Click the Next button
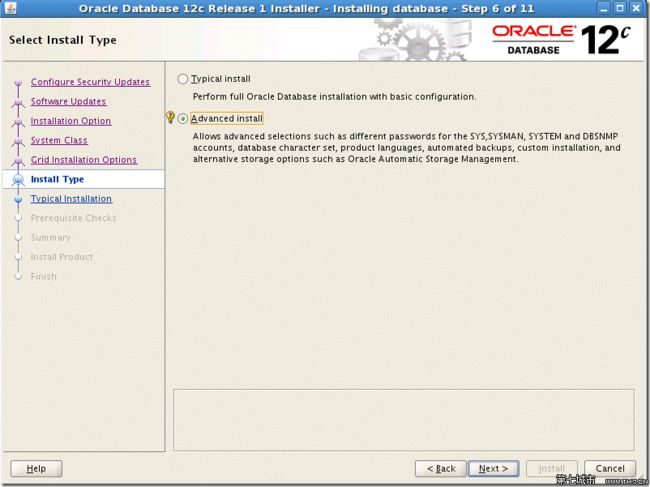 click(493, 469)
